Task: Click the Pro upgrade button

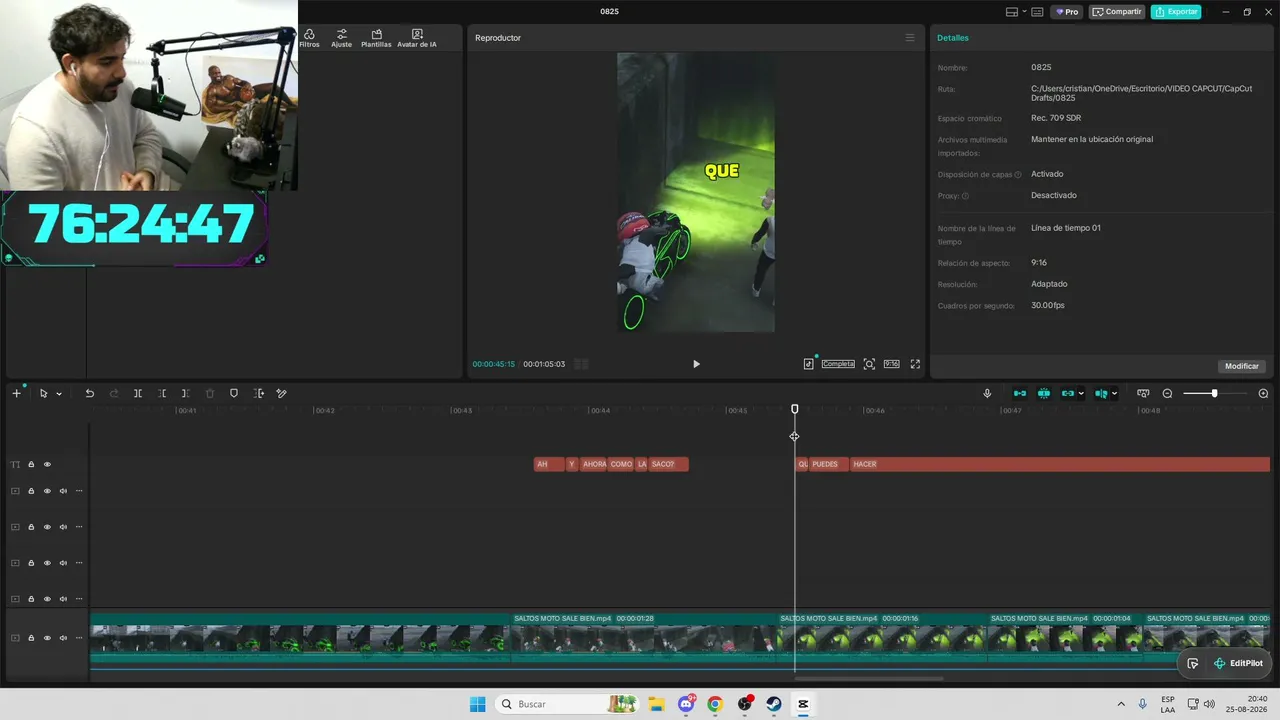Action: point(1066,12)
